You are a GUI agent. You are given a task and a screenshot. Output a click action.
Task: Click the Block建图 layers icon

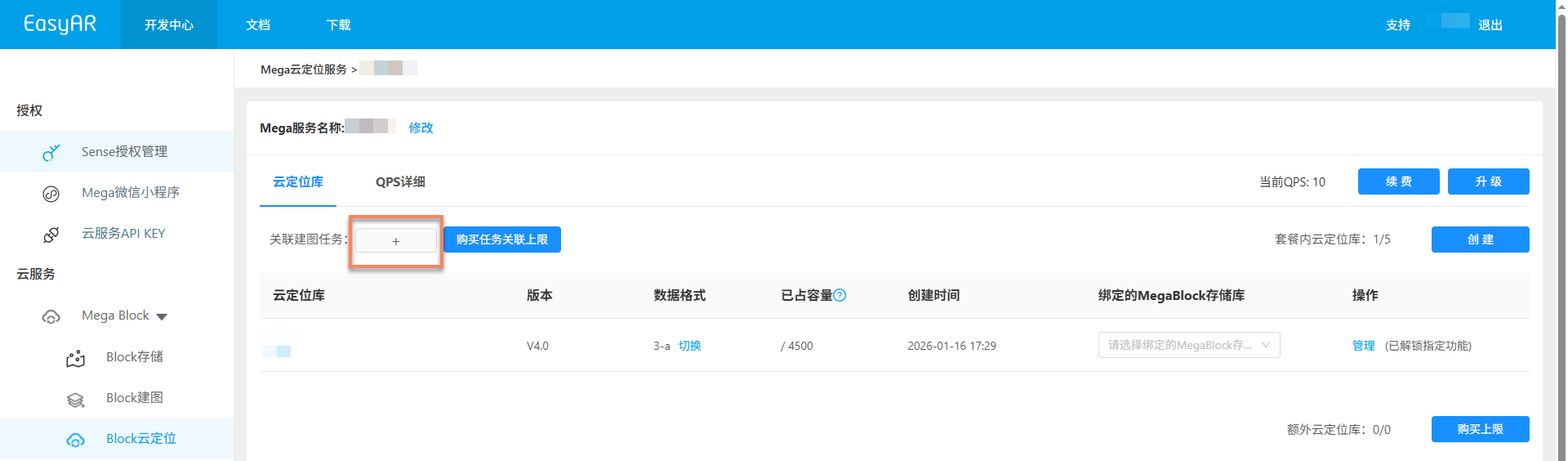(75, 399)
